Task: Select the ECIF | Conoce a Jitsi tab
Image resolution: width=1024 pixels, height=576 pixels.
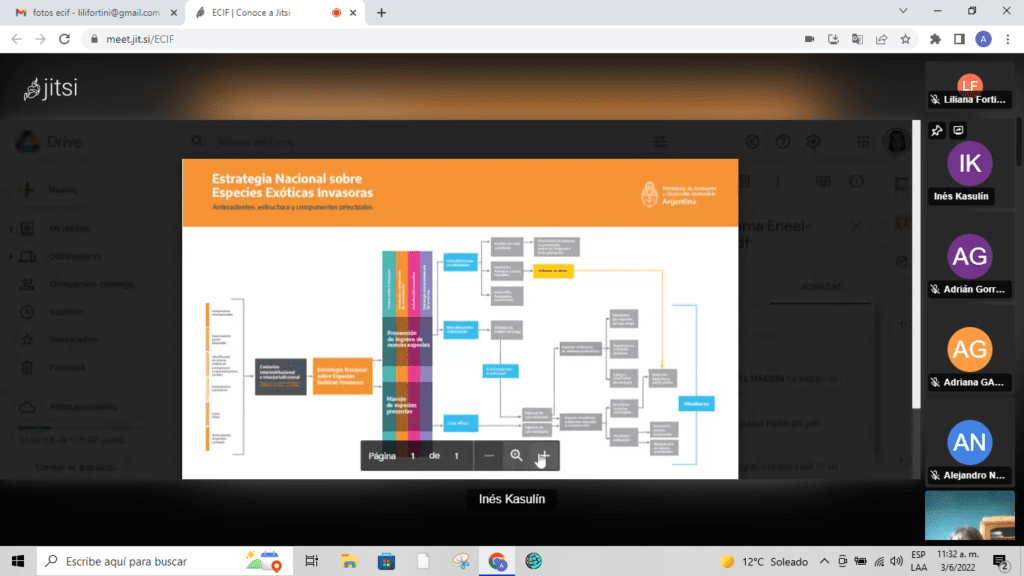Action: tap(260, 13)
